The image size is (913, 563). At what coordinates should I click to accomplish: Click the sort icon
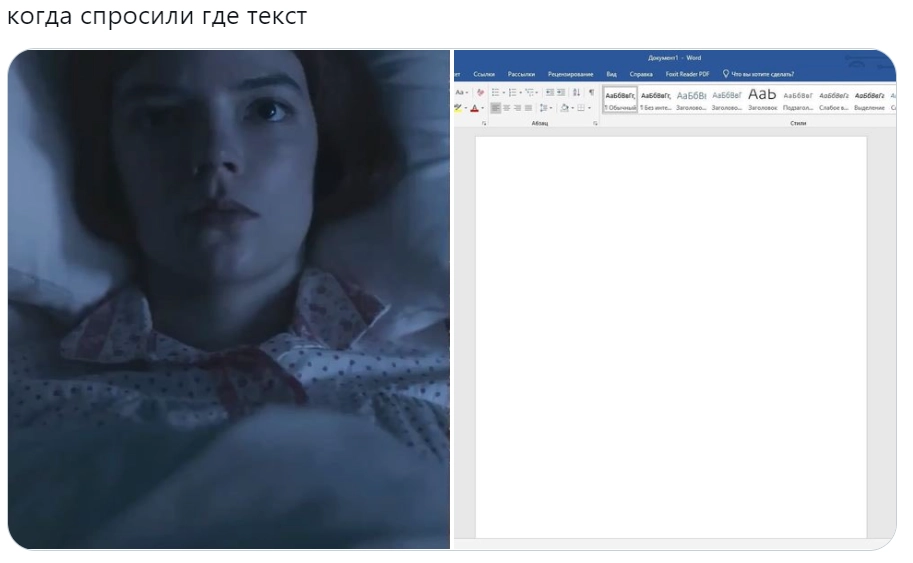click(x=576, y=92)
